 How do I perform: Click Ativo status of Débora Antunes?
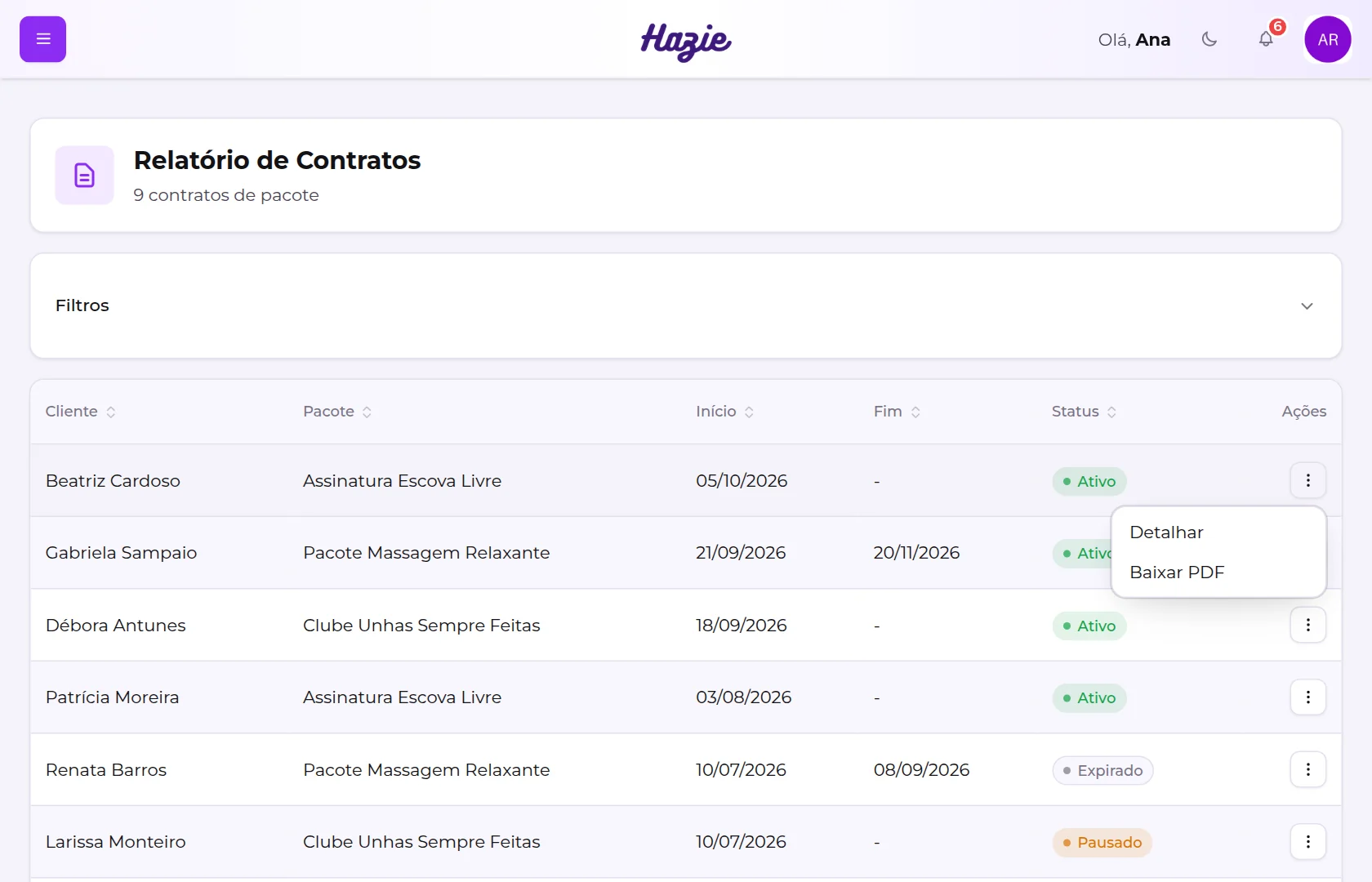(x=1089, y=626)
